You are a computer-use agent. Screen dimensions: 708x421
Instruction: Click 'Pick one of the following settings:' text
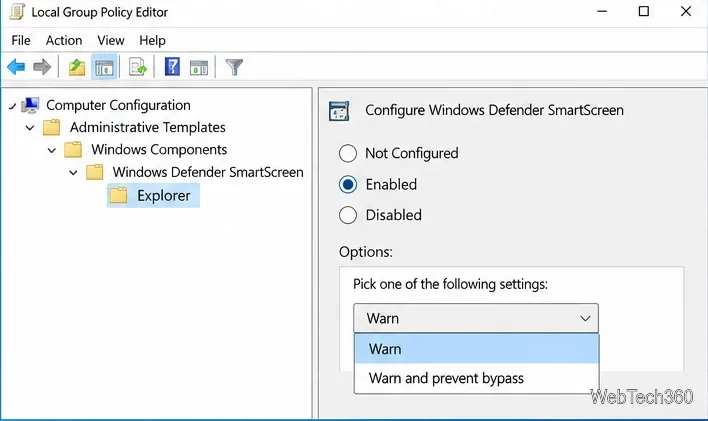(x=450, y=284)
